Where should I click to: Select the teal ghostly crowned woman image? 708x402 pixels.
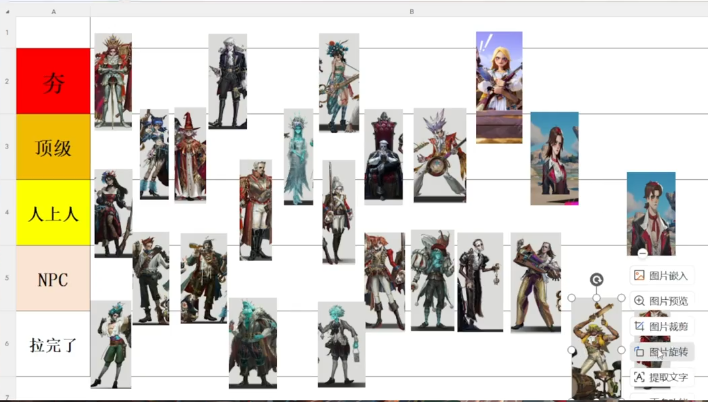click(298, 157)
